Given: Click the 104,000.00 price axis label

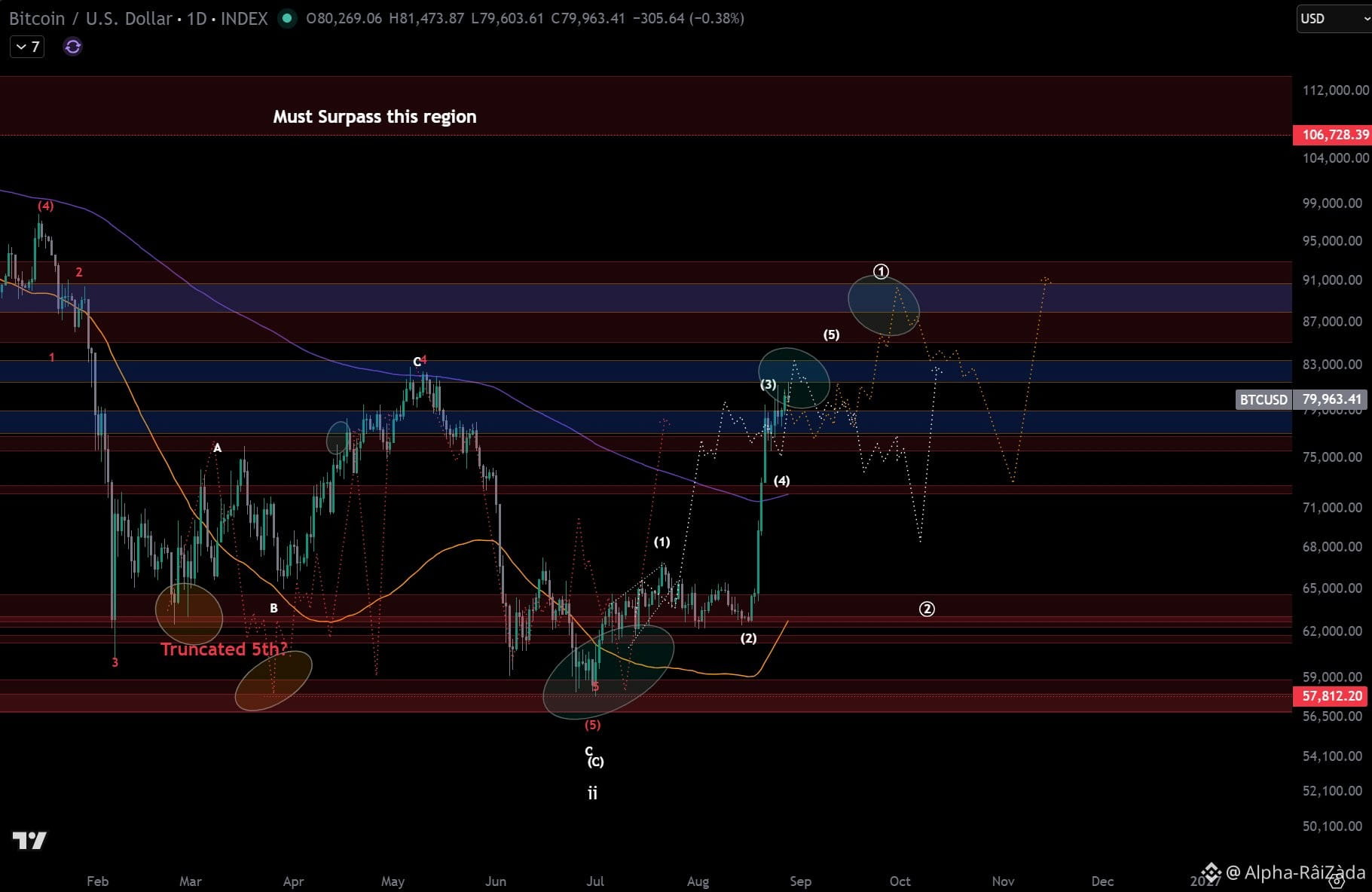Looking at the screenshot, I should (1336, 158).
